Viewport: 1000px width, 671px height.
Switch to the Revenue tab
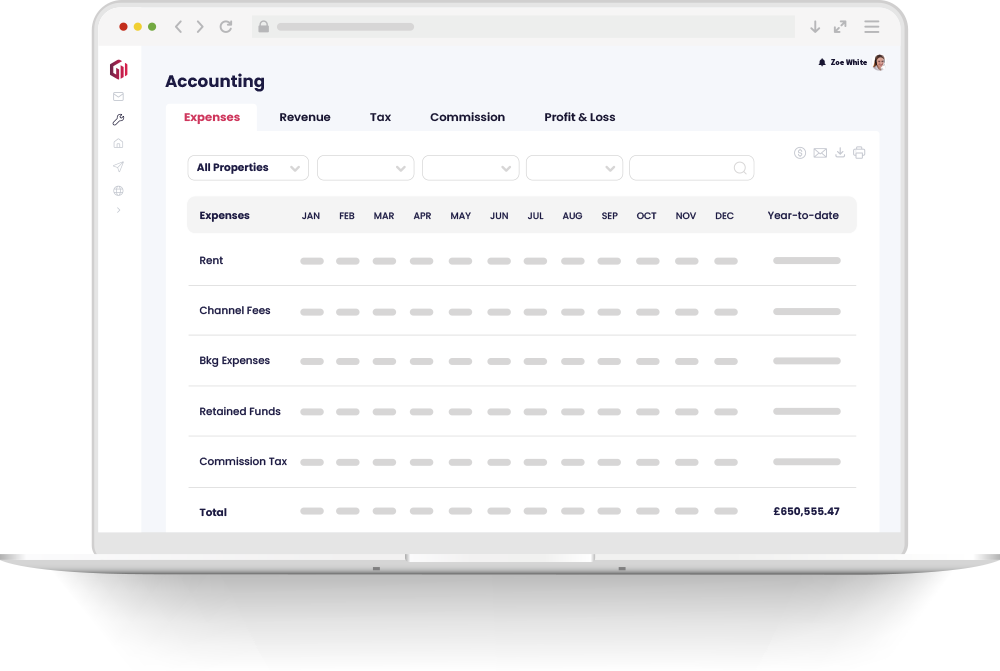305,117
